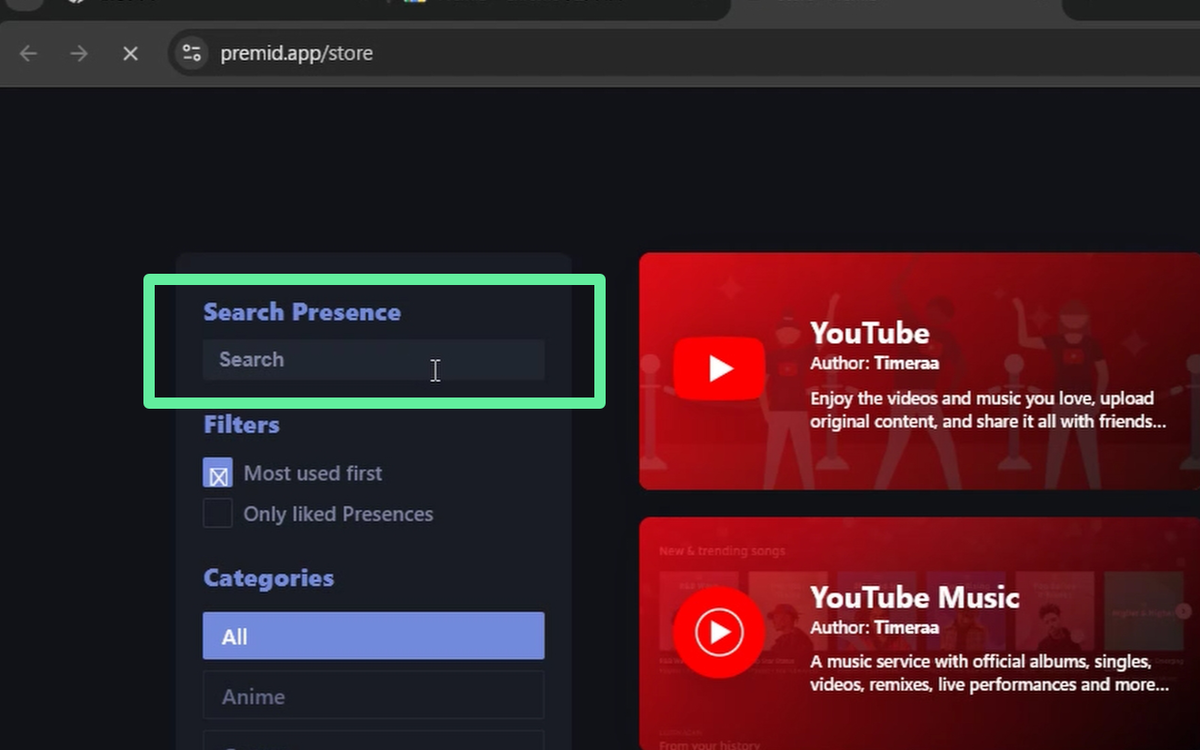Image resolution: width=1200 pixels, height=750 pixels.
Task: Click the Filters heading
Action: pos(241,425)
